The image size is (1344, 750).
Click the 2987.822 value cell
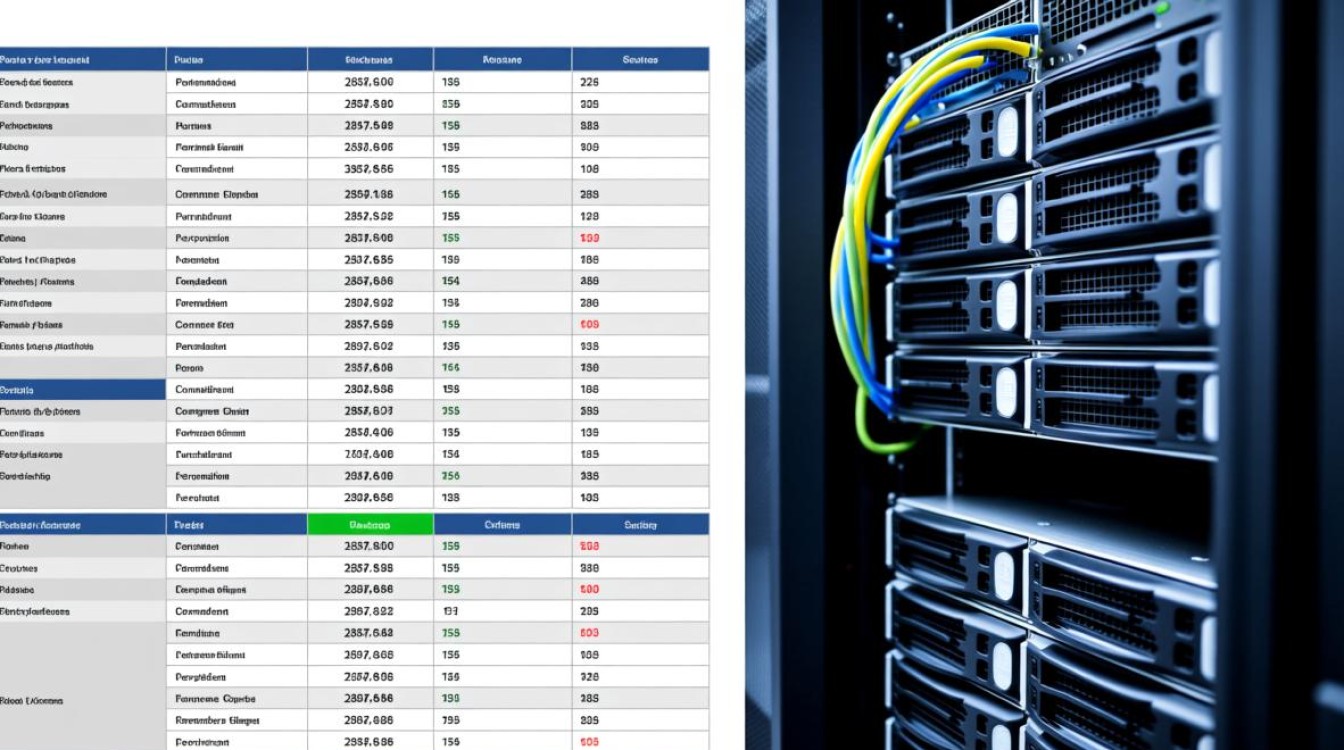[x=369, y=611]
